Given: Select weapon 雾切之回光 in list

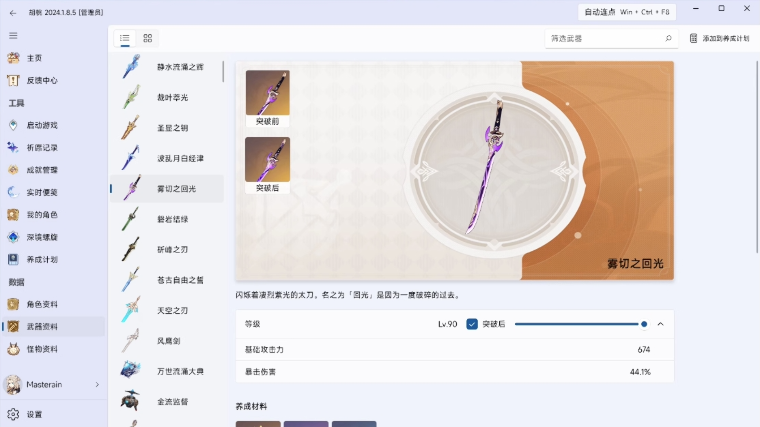Looking at the screenshot, I should (x=167, y=189).
